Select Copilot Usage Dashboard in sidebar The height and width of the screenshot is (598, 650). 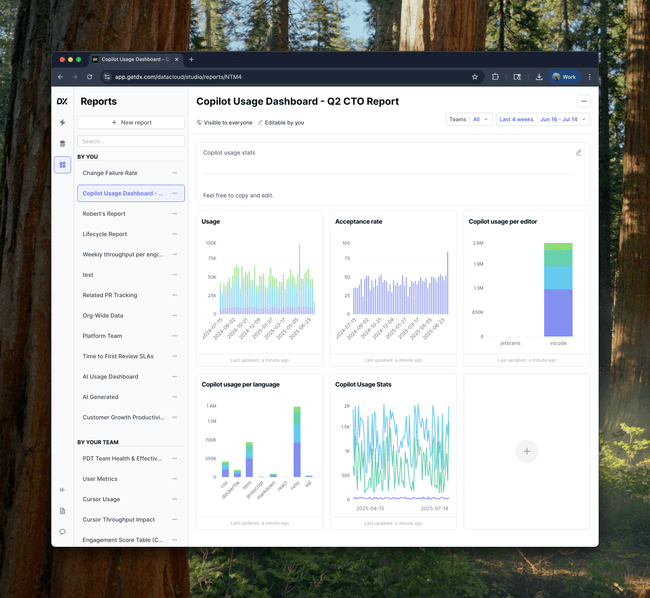click(131, 193)
